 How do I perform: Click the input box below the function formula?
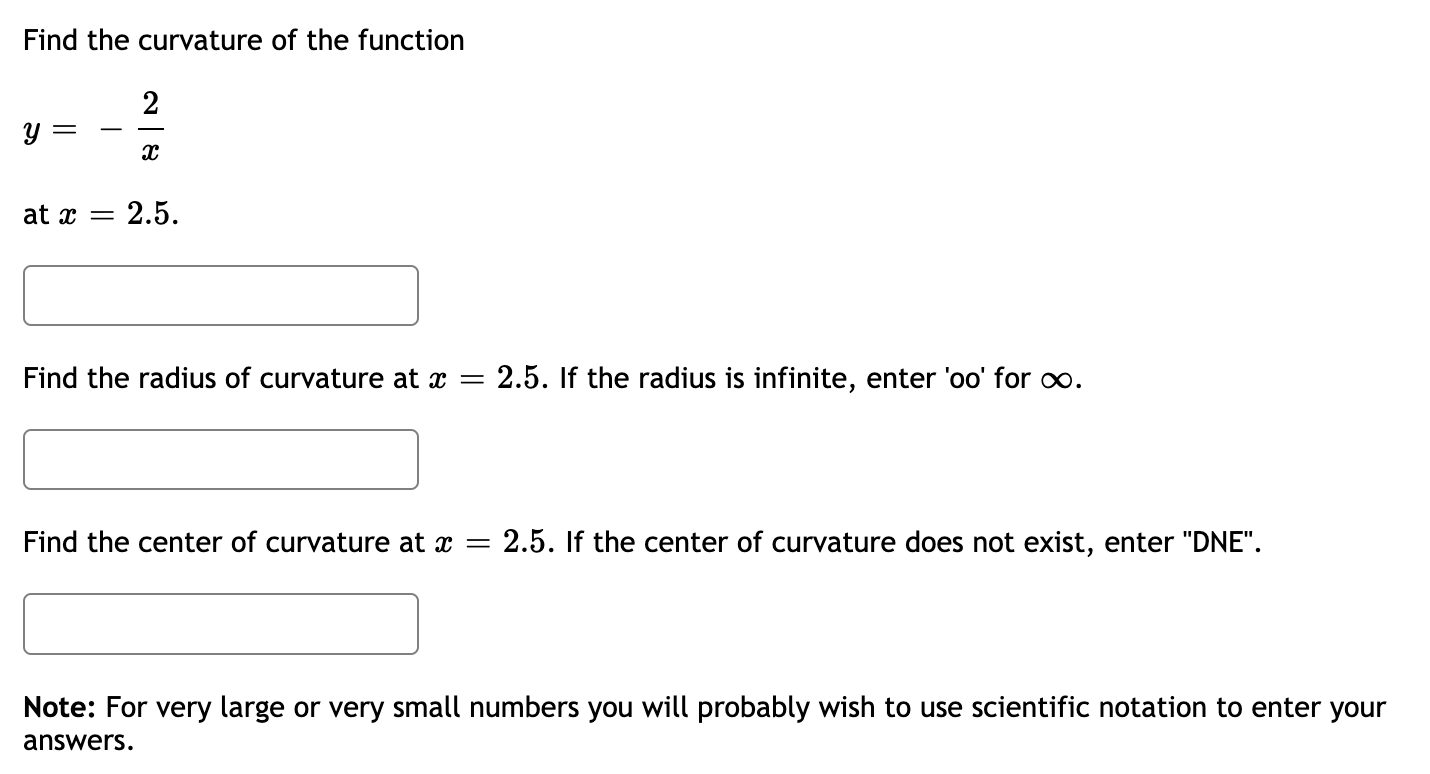click(x=220, y=295)
